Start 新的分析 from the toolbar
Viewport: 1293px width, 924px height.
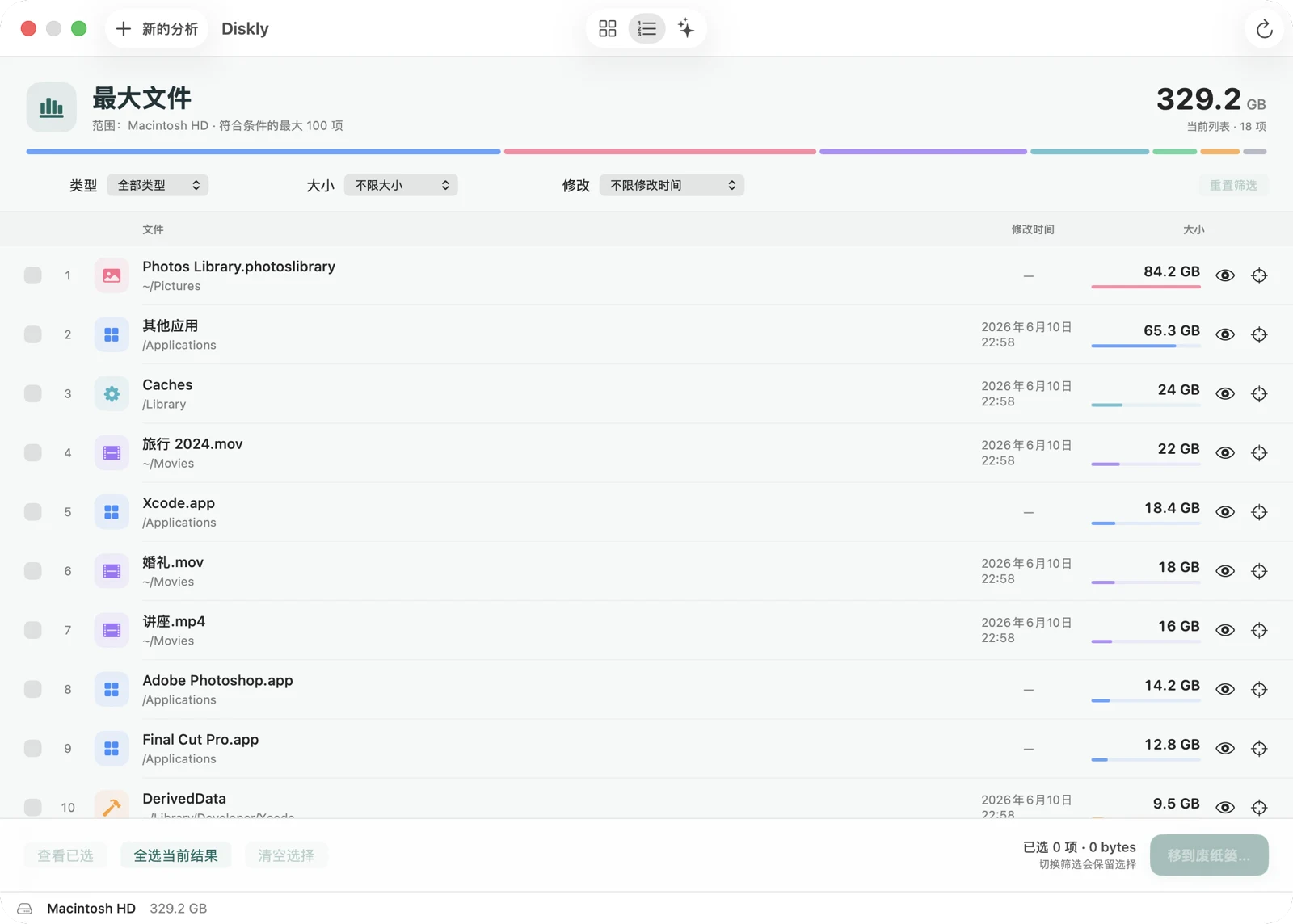(157, 29)
